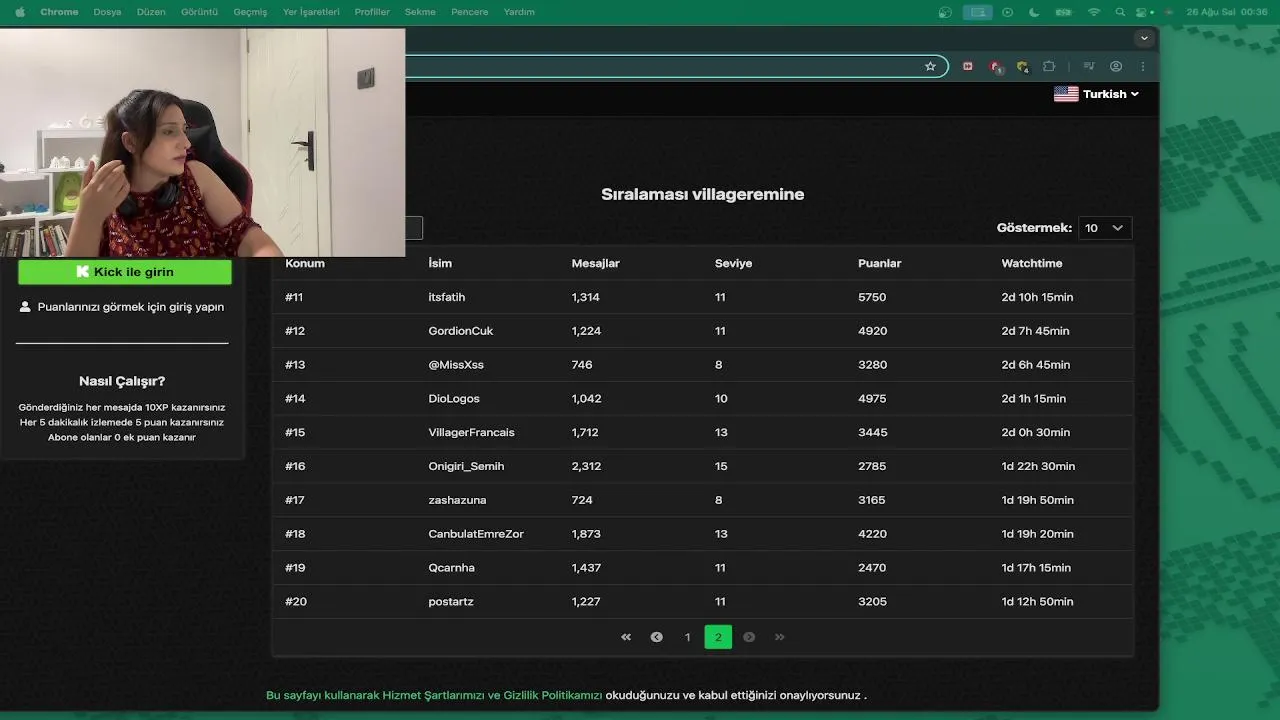The image size is (1280, 720).
Task: Click the Do Not Disturb moon icon
Action: (1034, 12)
